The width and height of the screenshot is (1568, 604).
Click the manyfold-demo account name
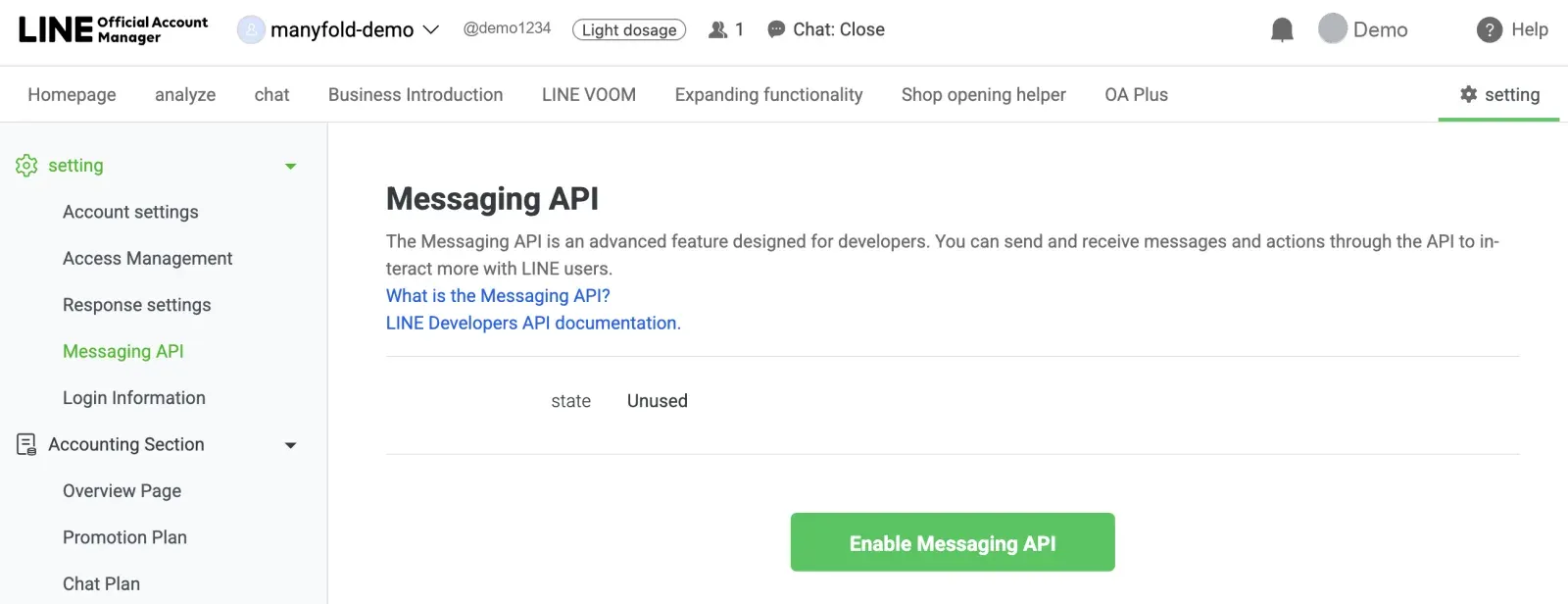click(x=342, y=30)
